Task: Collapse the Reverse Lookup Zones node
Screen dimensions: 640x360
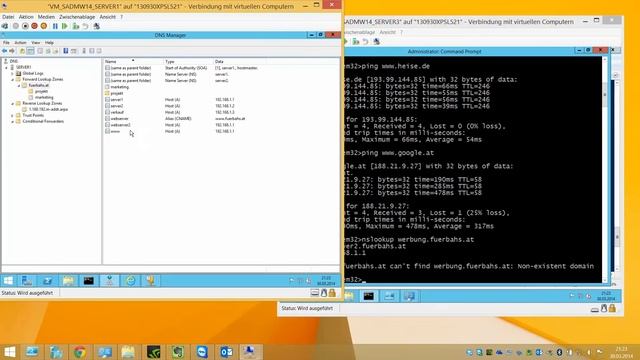Action: pos(12,104)
